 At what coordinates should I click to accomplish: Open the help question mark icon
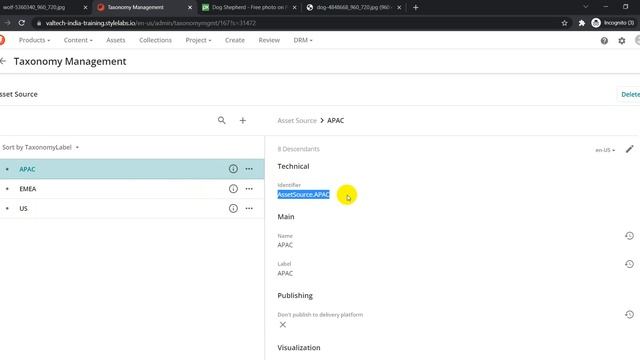click(604, 40)
